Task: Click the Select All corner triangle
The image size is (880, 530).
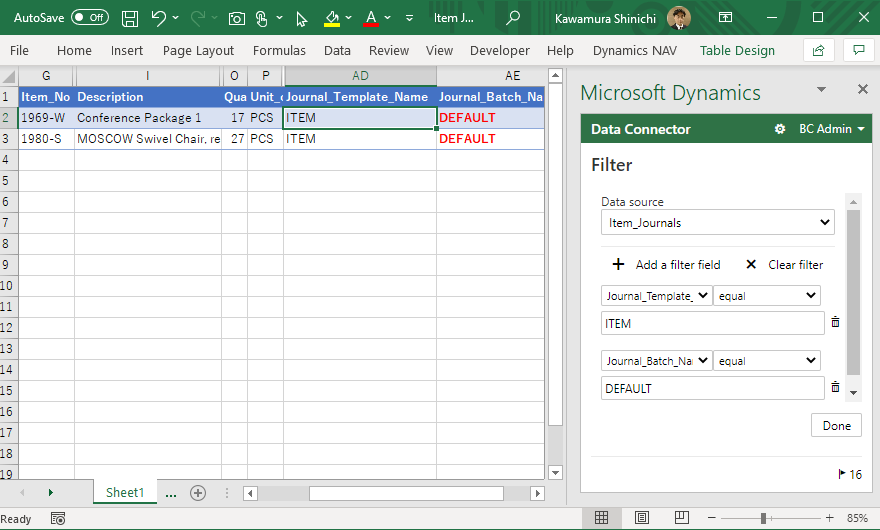Action: (x=9, y=76)
